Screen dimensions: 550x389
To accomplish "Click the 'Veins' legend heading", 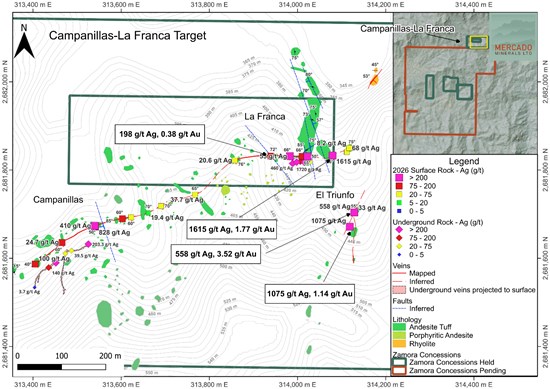I will click(401, 266).
